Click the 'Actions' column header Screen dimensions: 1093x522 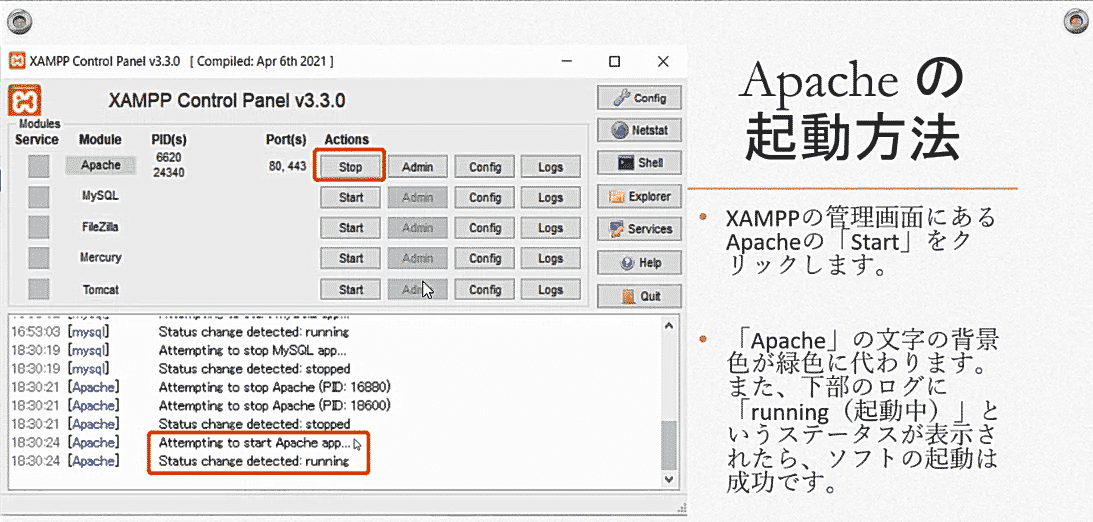(x=346, y=139)
